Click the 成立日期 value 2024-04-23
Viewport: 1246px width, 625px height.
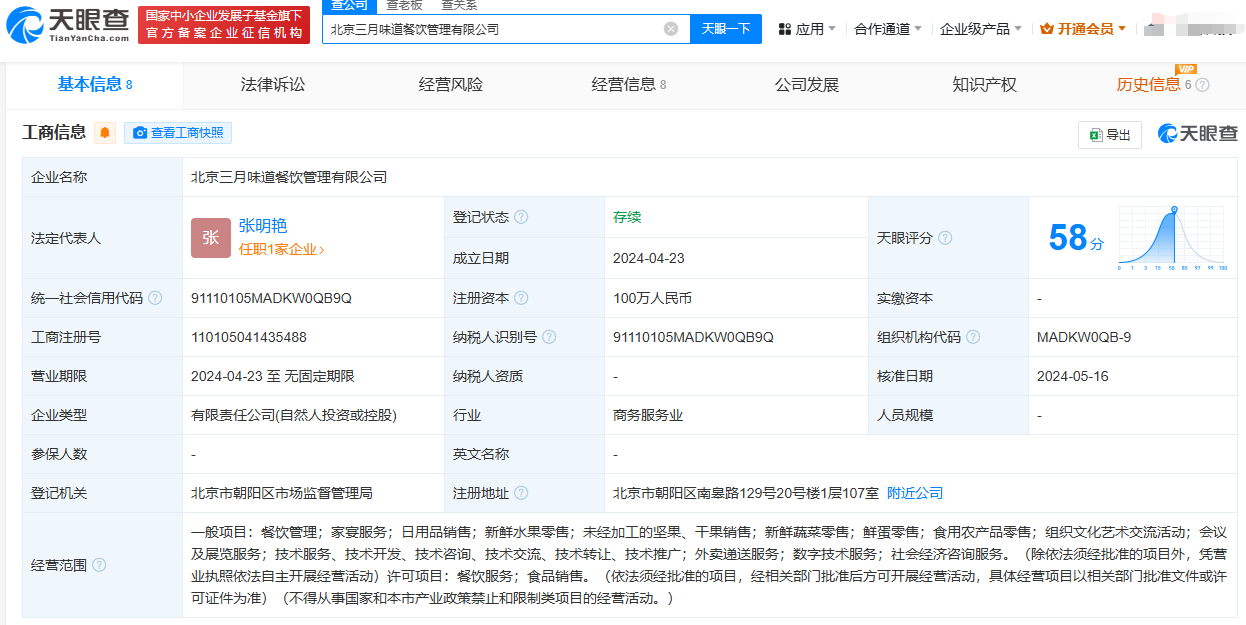point(649,258)
